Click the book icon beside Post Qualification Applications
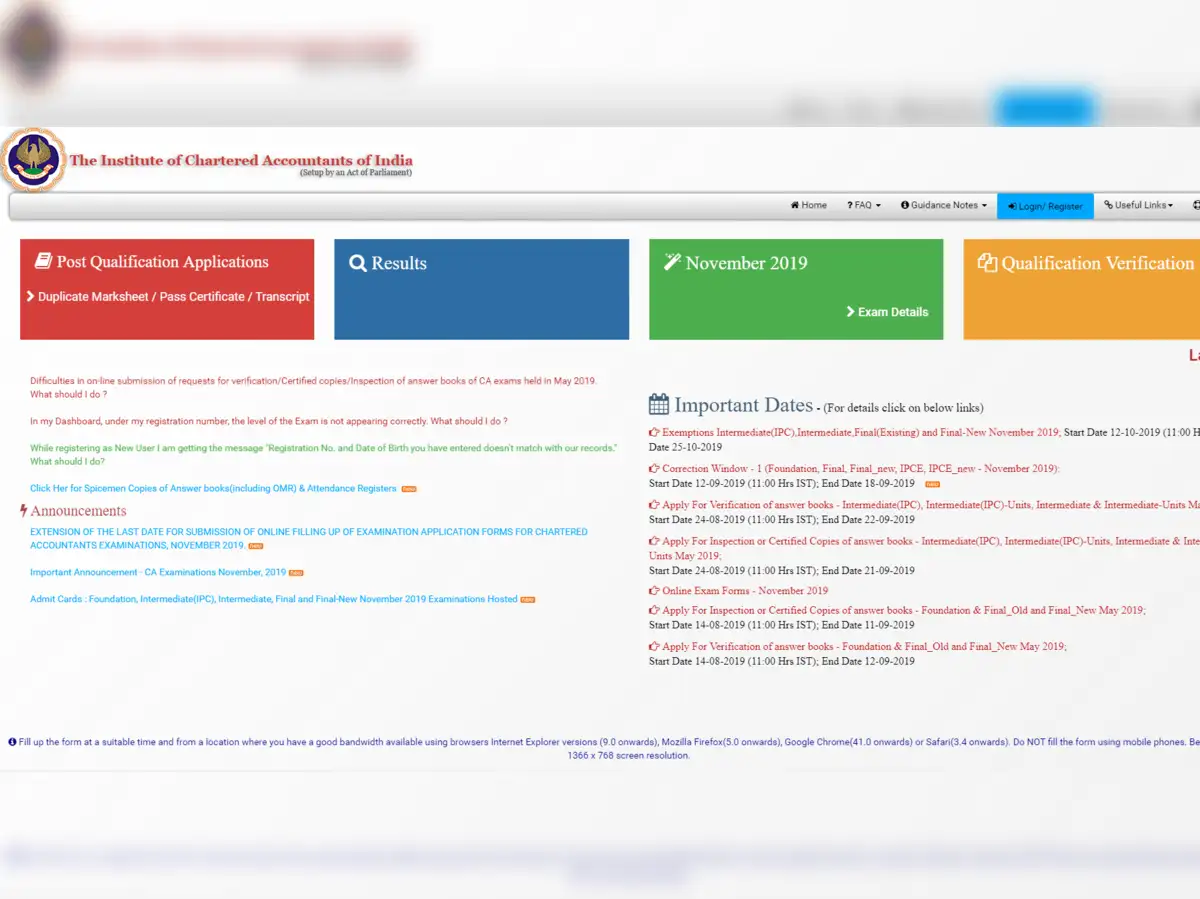This screenshot has height=899, width=1200. [43, 262]
